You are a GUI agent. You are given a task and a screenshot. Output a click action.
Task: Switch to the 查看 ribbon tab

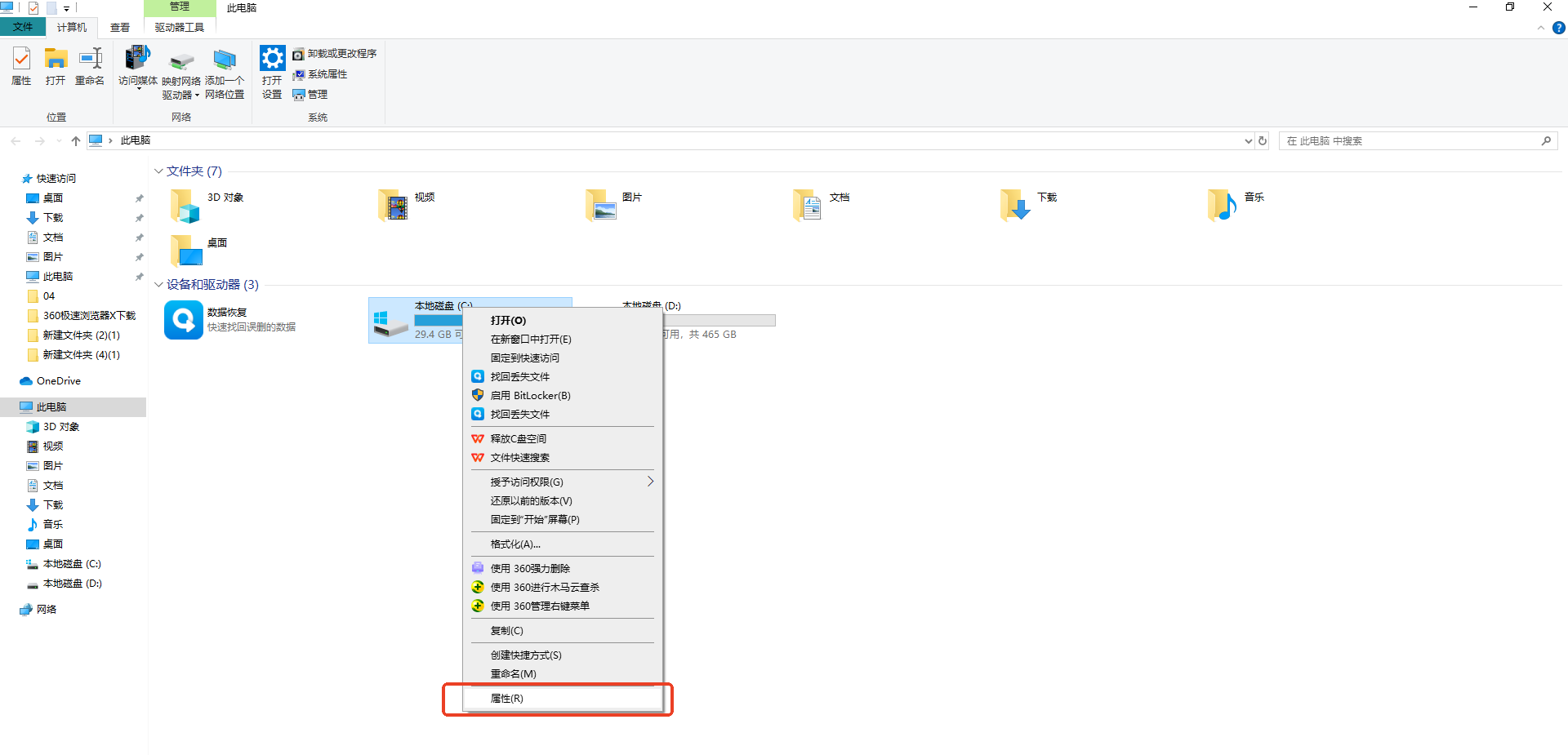119,27
